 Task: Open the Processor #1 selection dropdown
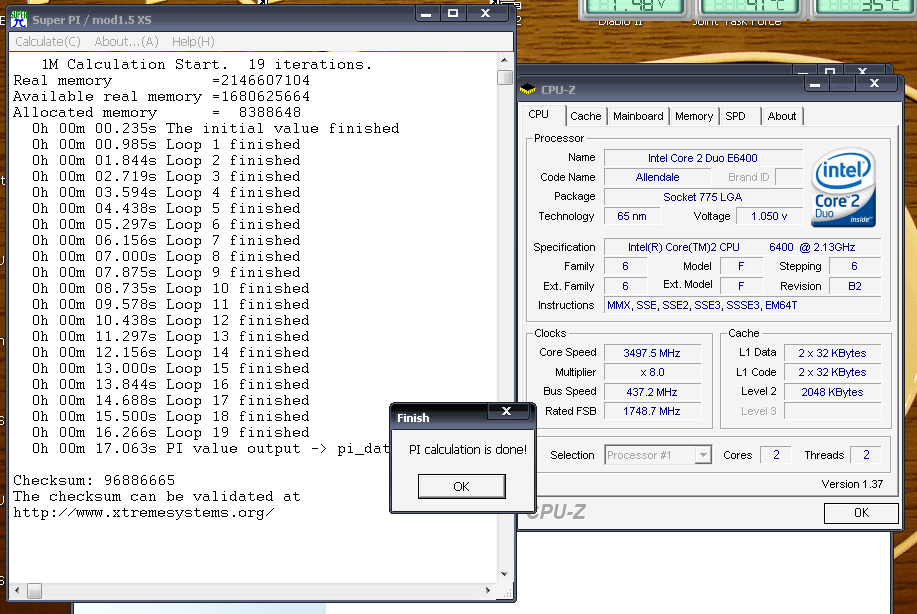703,454
